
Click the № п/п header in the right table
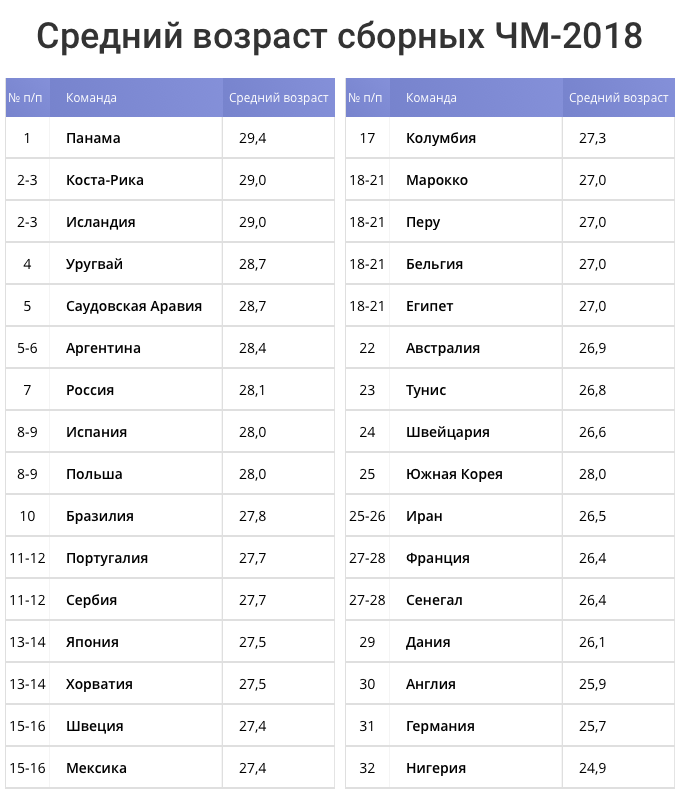[x=365, y=98]
